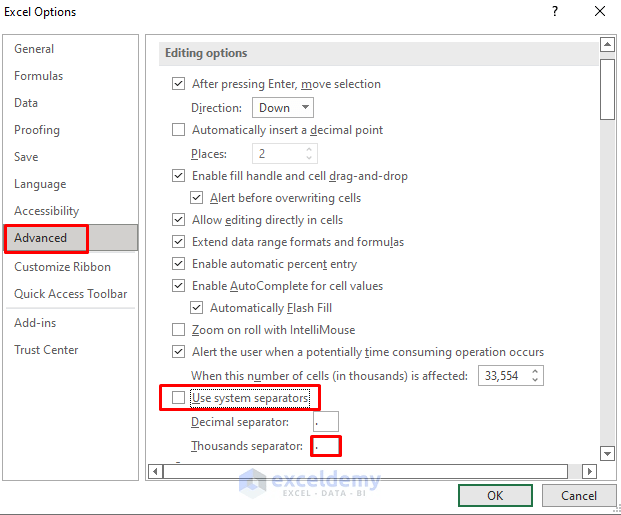Check the Use system separators box
The width and height of the screenshot is (621, 515).
[x=178, y=397]
